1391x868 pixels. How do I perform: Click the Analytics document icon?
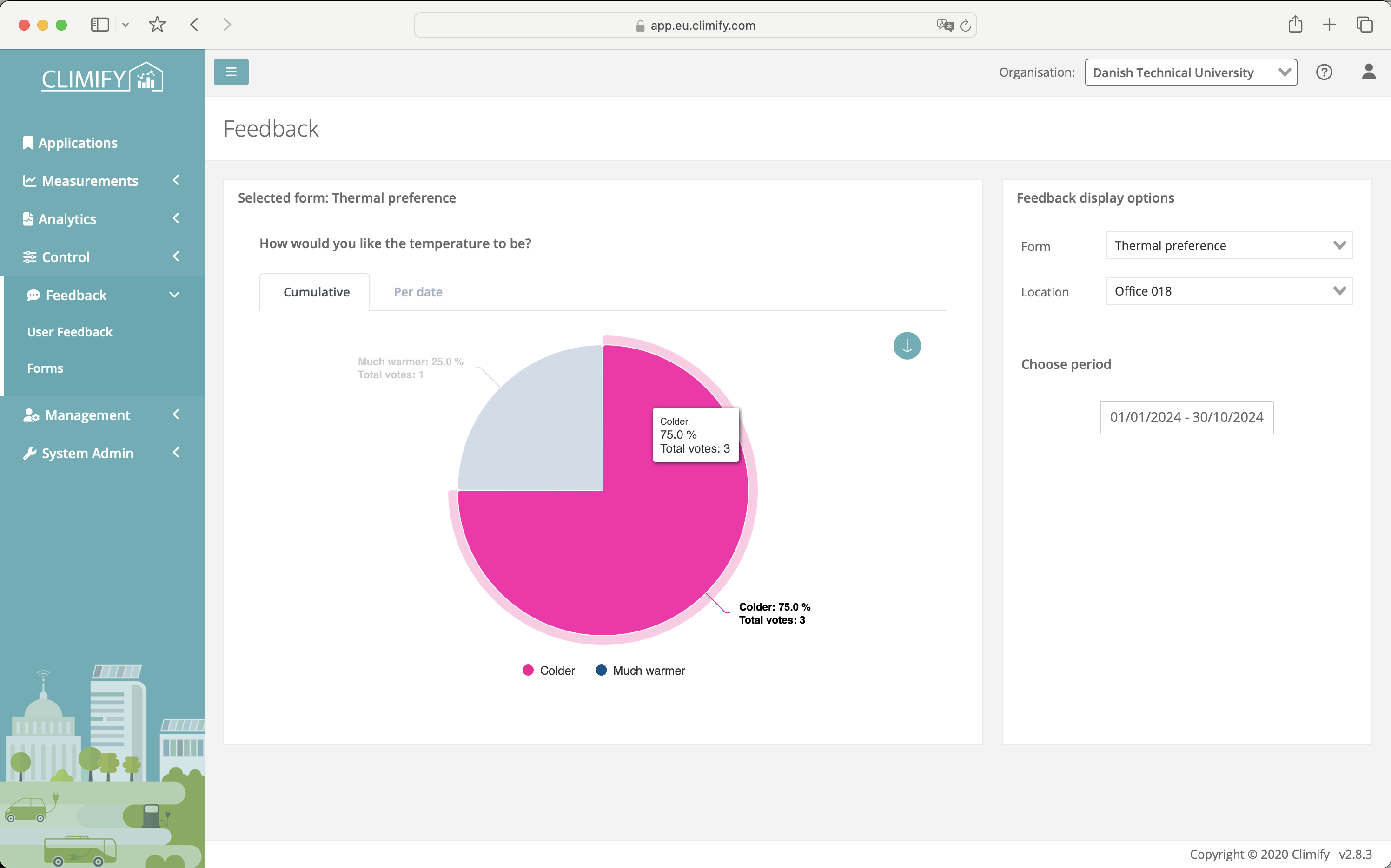coord(27,219)
